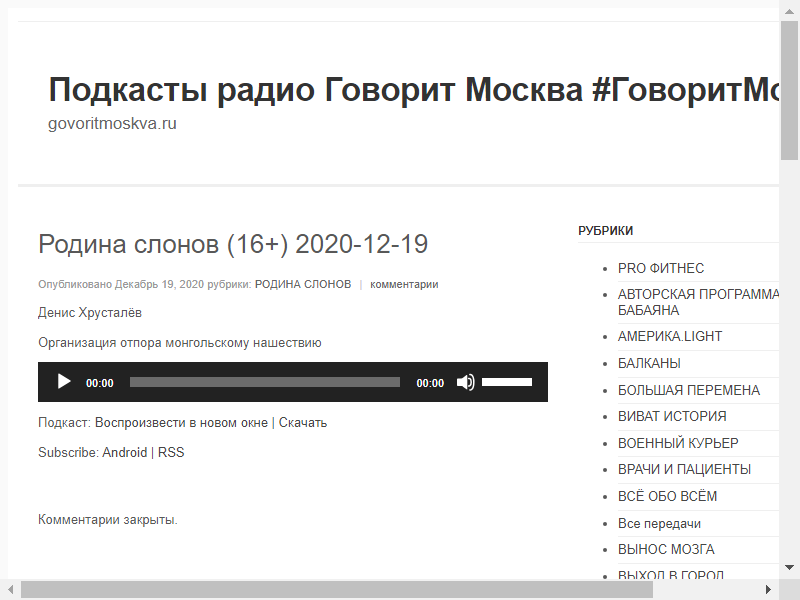Open post title Родина слонов (16+) 2020-12-19
The width and height of the screenshot is (800, 600).
point(233,244)
